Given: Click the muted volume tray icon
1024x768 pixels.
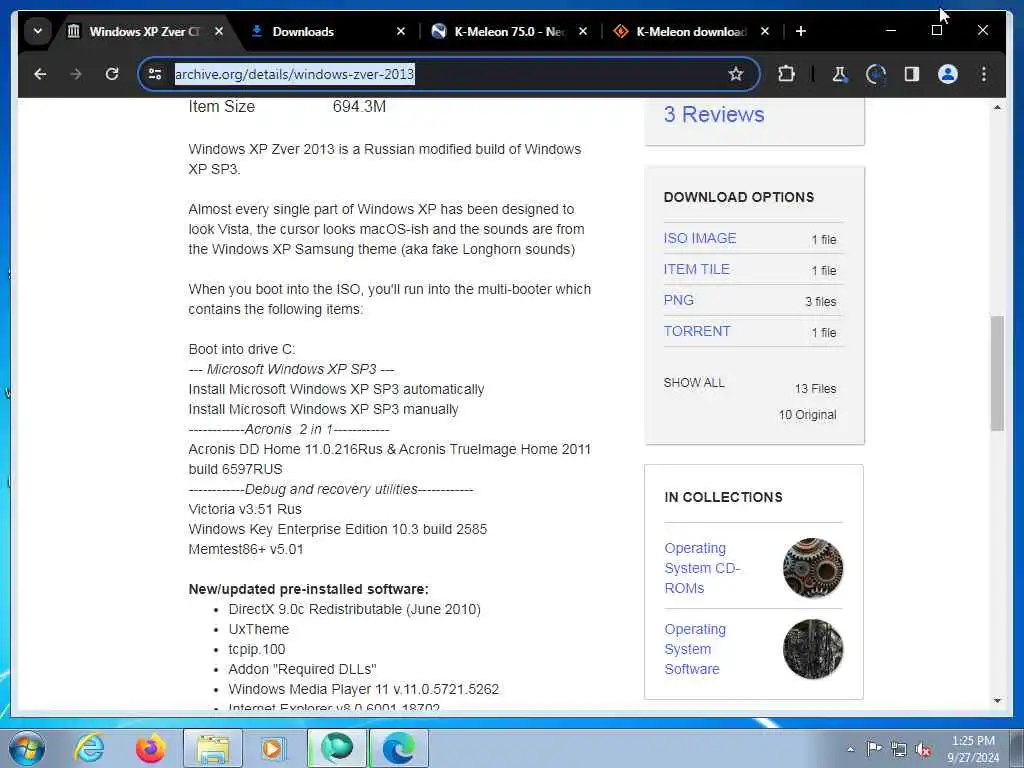Looking at the screenshot, I should click(x=923, y=750).
